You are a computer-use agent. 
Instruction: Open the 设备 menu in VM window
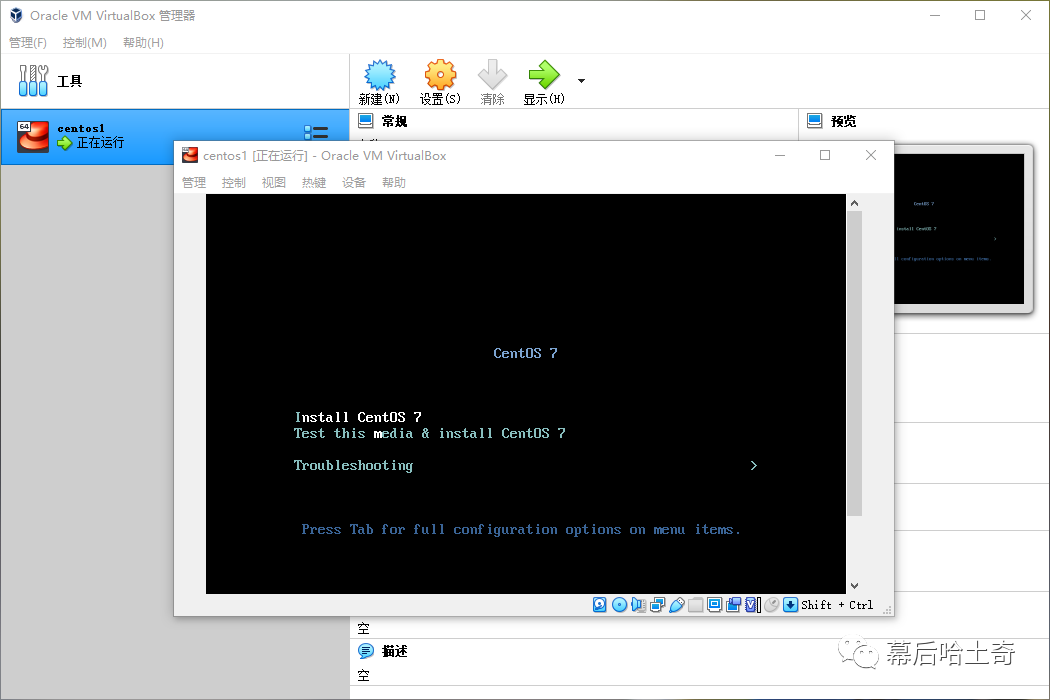pos(354,182)
